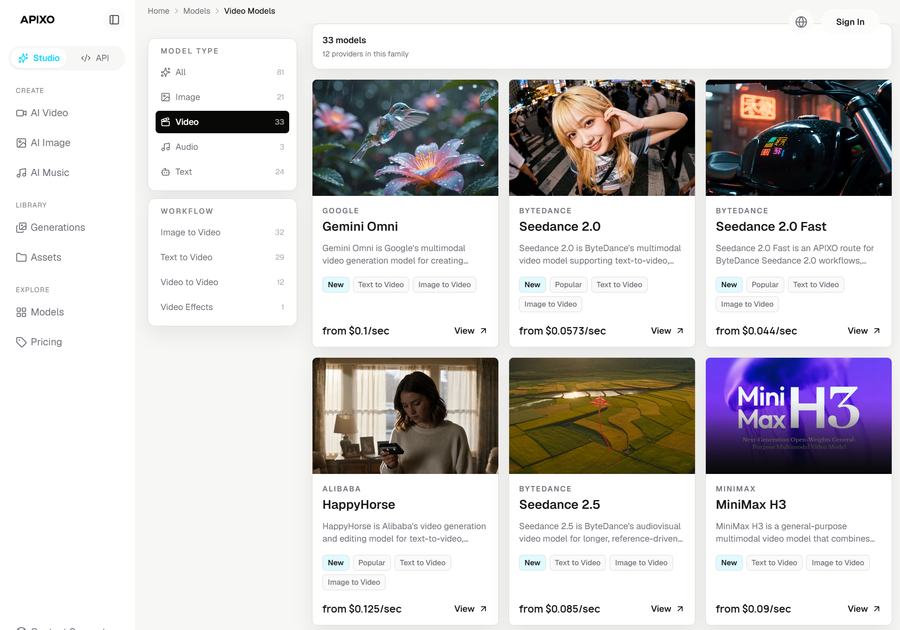Switch to Studio mode
This screenshot has width=900, height=630.
(38, 58)
